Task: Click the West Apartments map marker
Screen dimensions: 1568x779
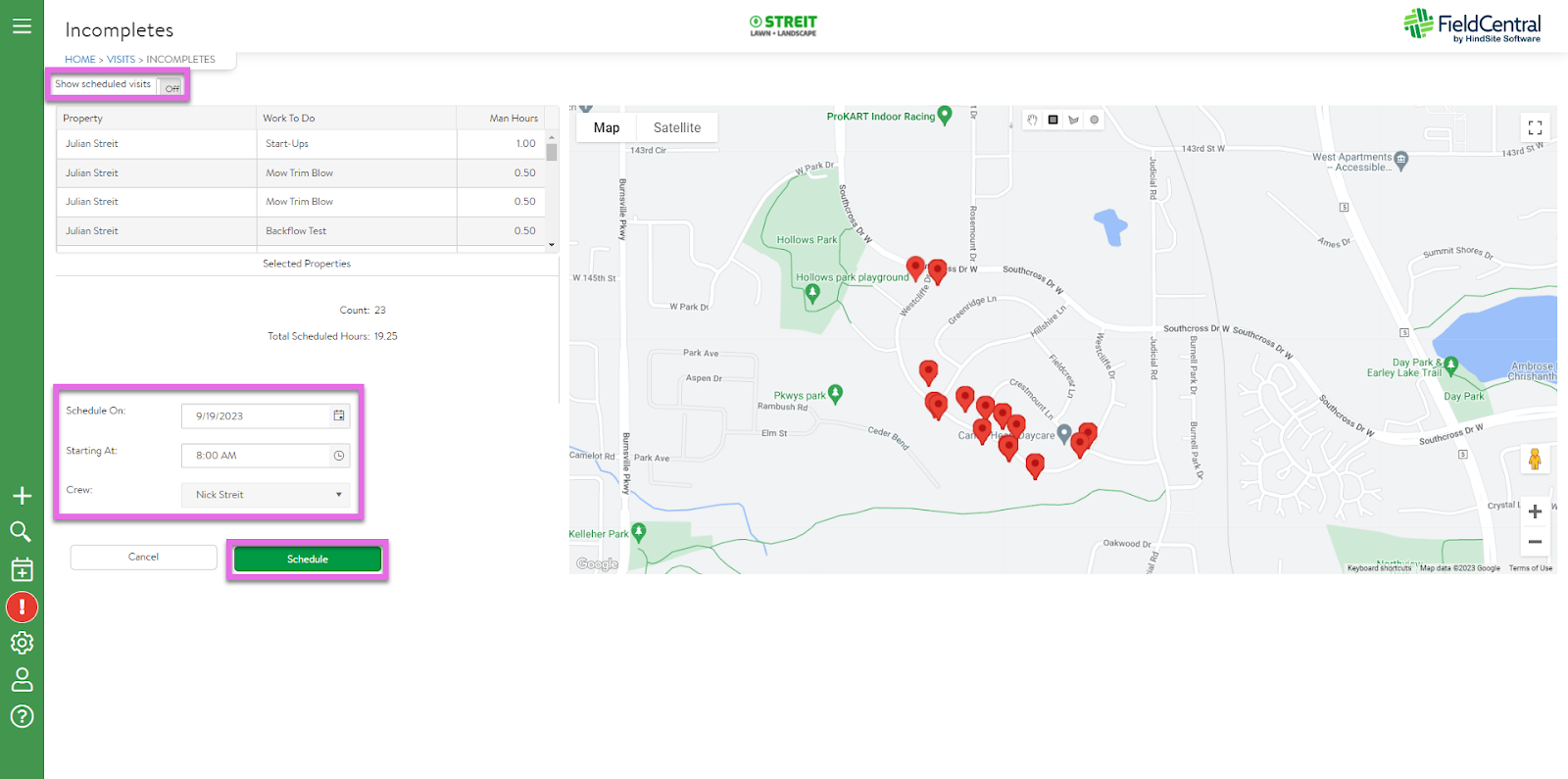Action: click(1401, 161)
